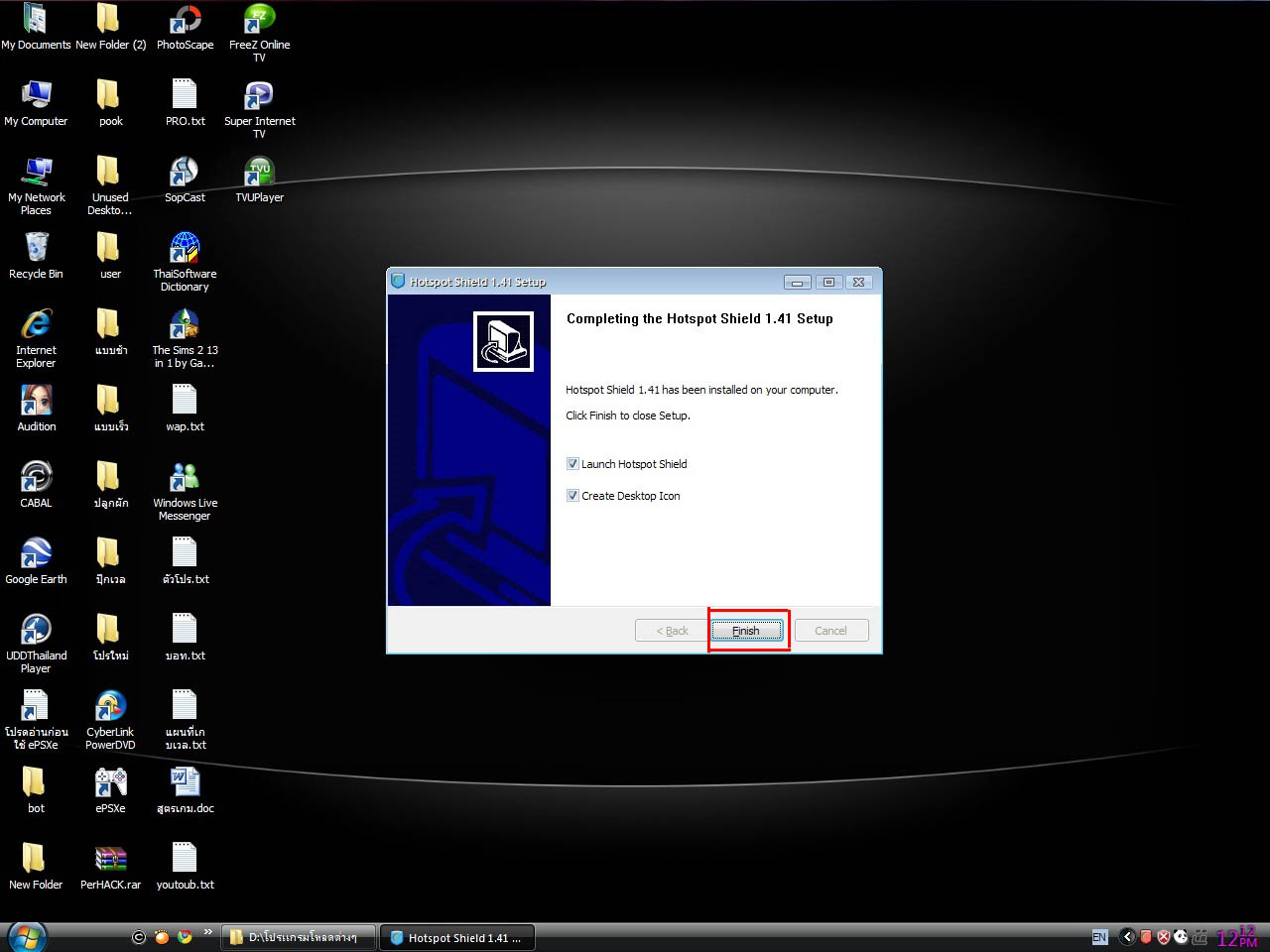The height and width of the screenshot is (952, 1270).
Task: Select the CyberLink PowerDVD shortcut
Action: coord(110,720)
